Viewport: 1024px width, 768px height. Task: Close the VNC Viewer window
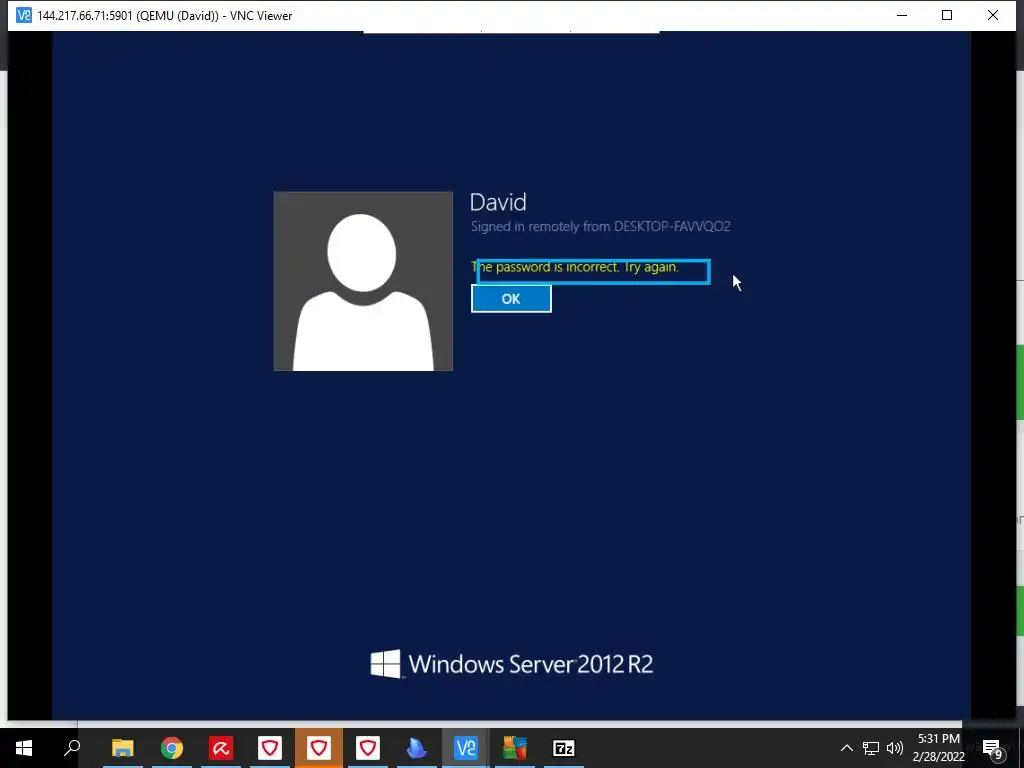tap(993, 15)
